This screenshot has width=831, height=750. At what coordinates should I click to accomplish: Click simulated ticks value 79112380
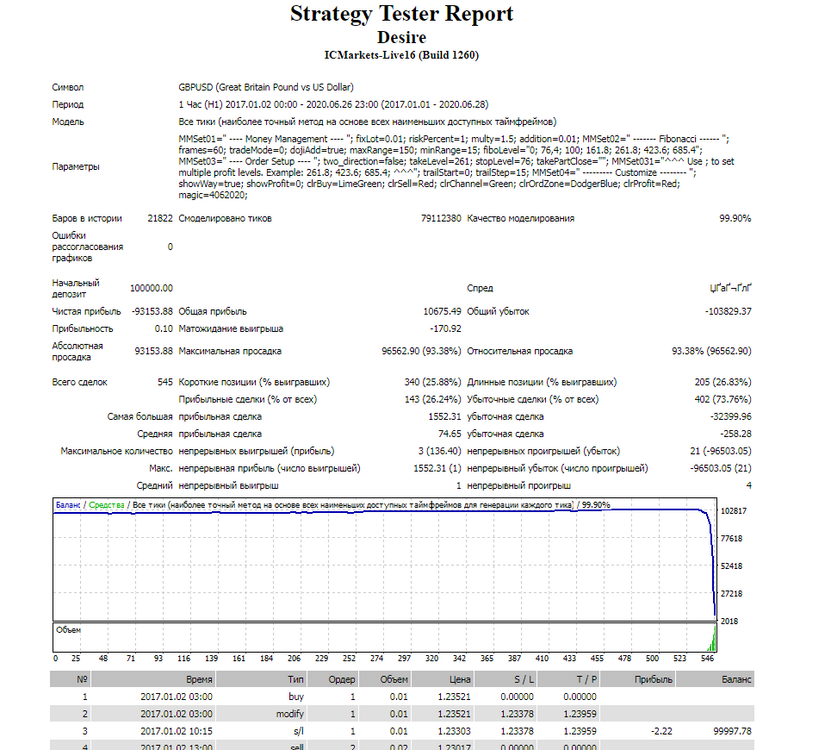441,218
